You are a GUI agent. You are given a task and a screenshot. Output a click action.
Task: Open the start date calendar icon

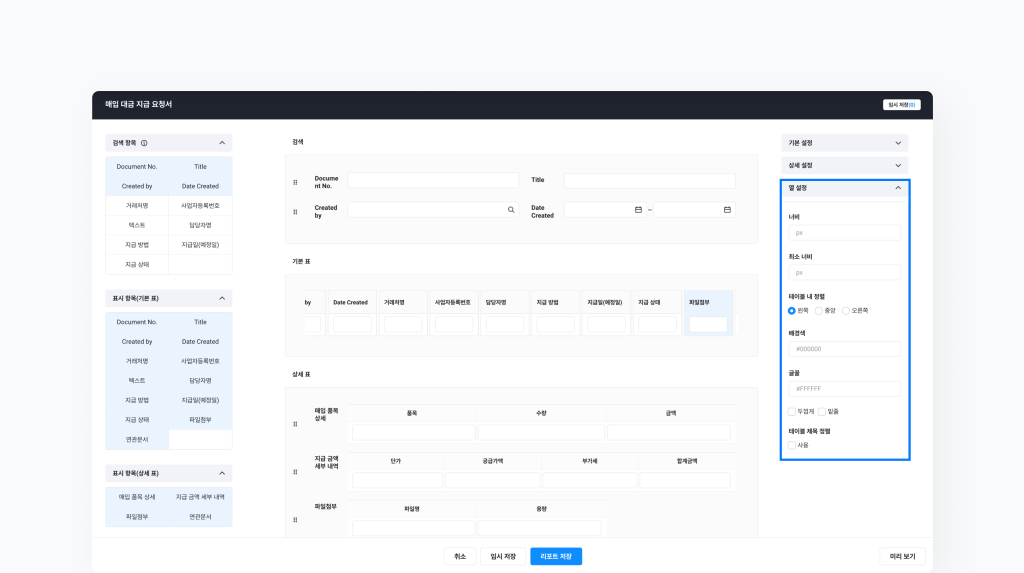638,210
